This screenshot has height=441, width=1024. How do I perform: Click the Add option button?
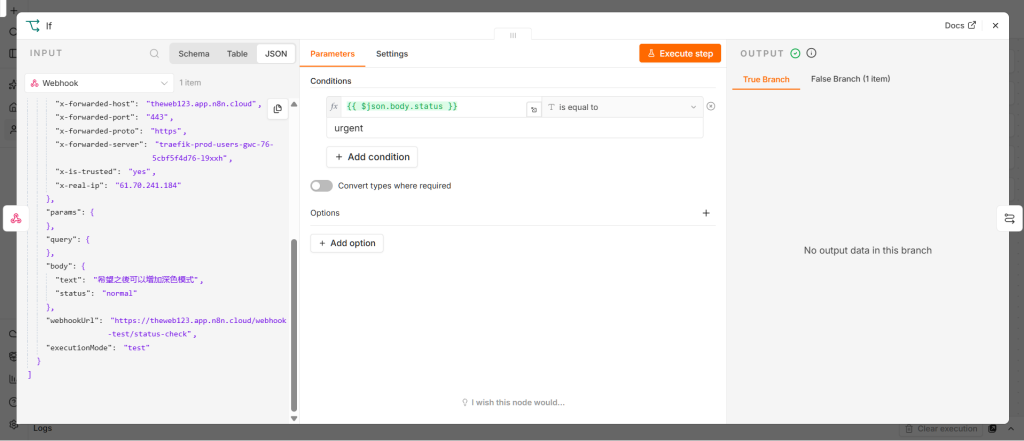[347, 243]
